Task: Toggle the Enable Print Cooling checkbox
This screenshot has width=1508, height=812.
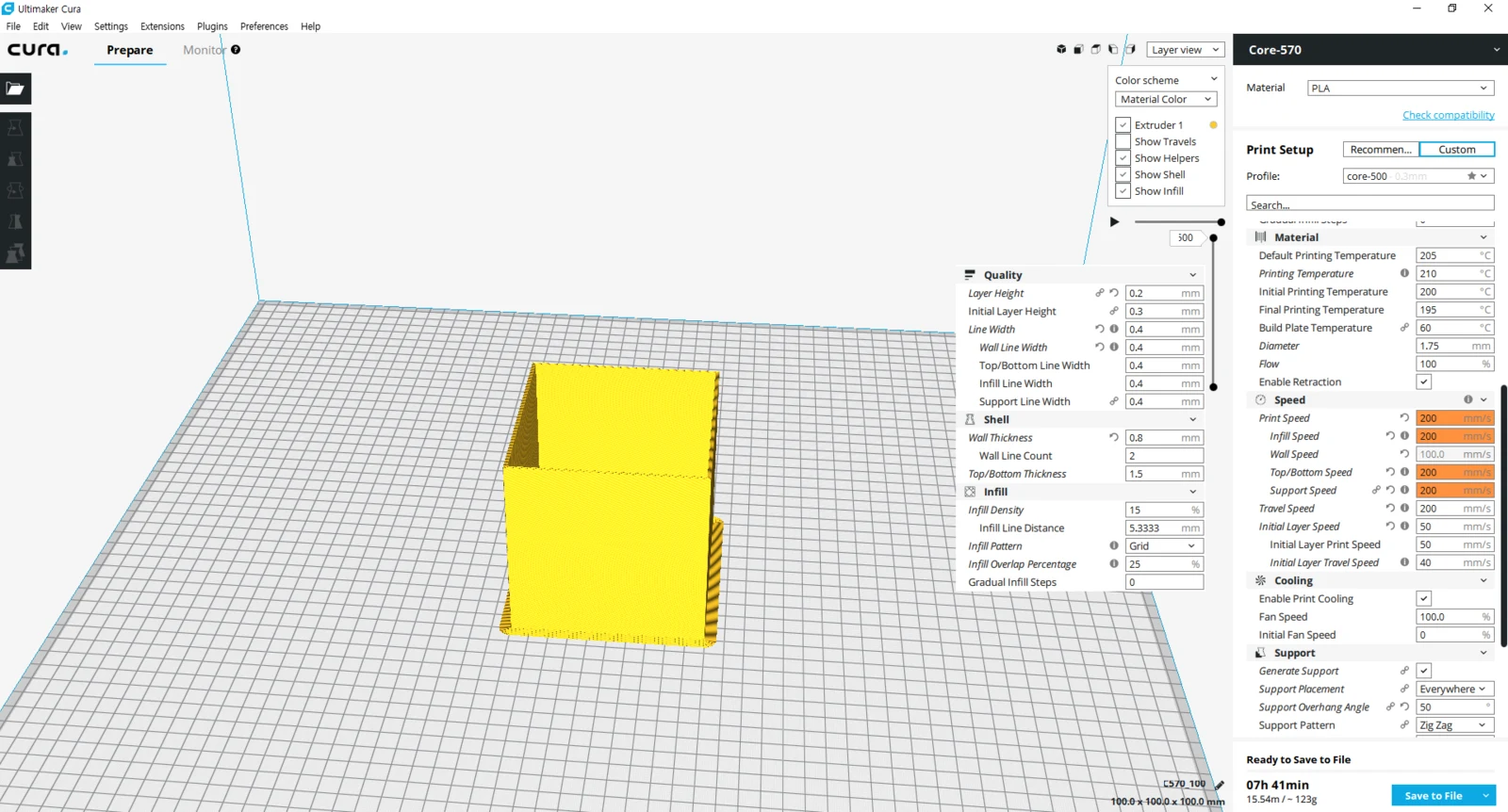Action: pyautogui.click(x=1424, y=598)
